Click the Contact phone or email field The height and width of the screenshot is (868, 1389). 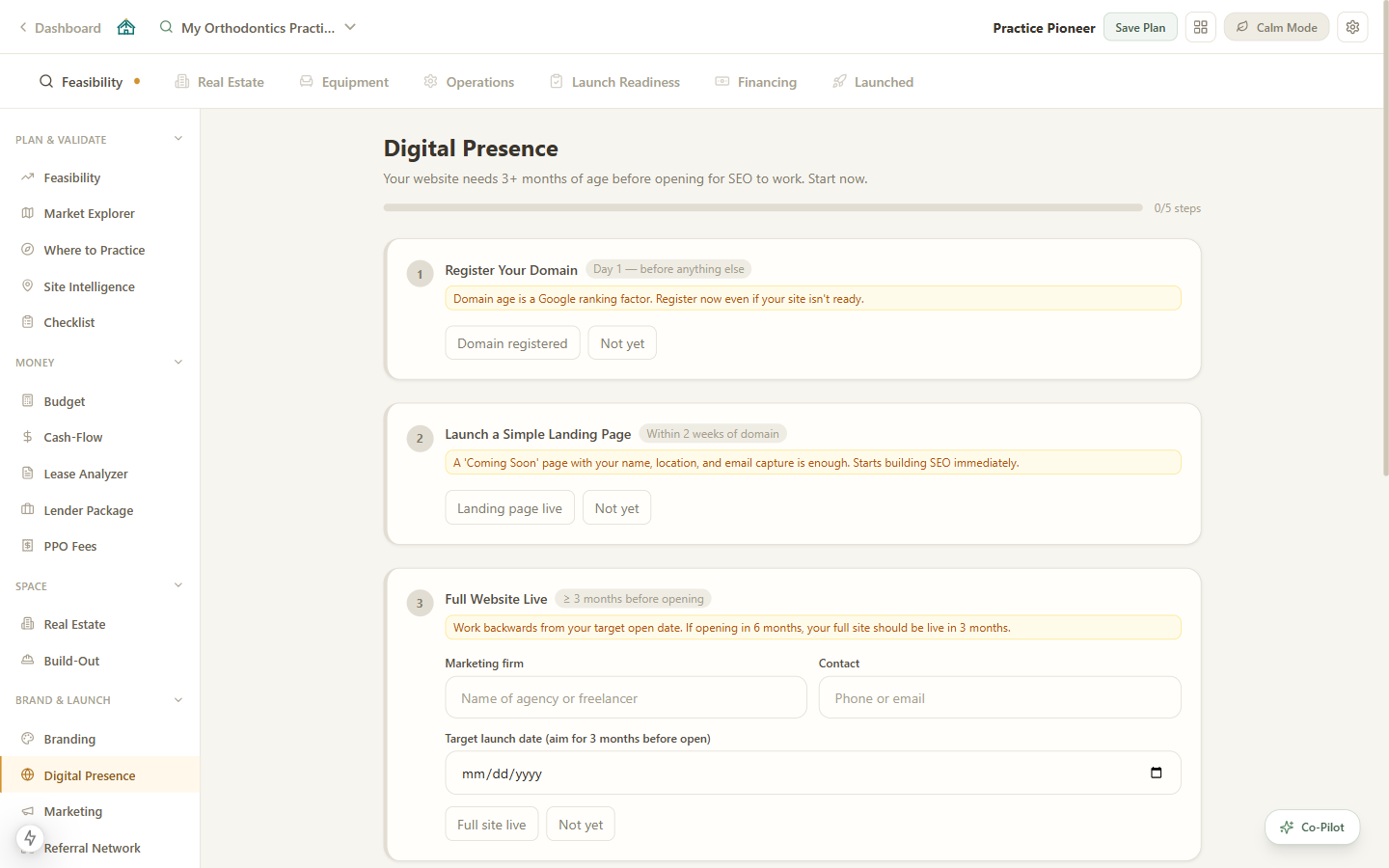[999, 697]
